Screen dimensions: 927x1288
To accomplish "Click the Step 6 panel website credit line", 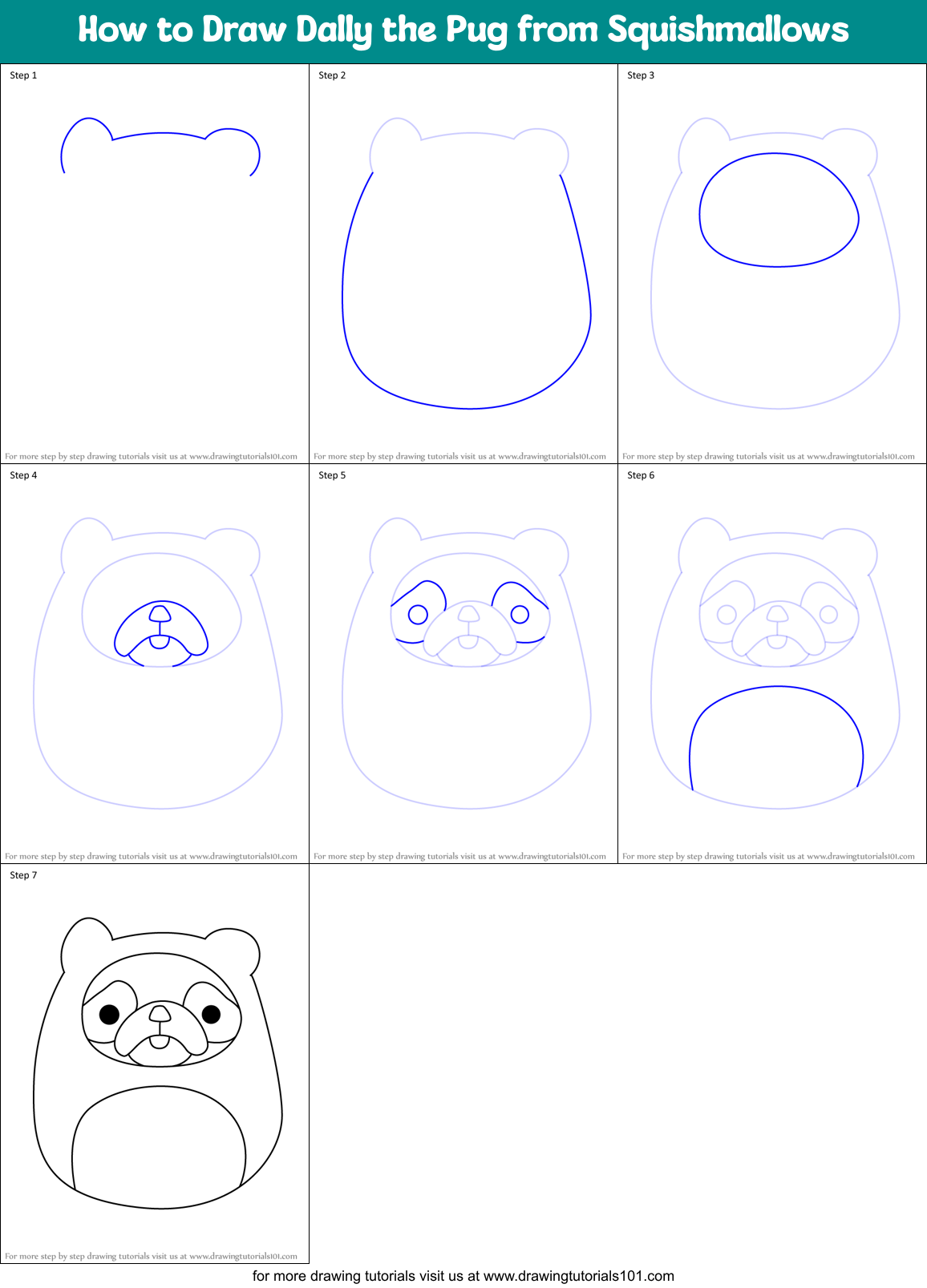I will (768, 857).
